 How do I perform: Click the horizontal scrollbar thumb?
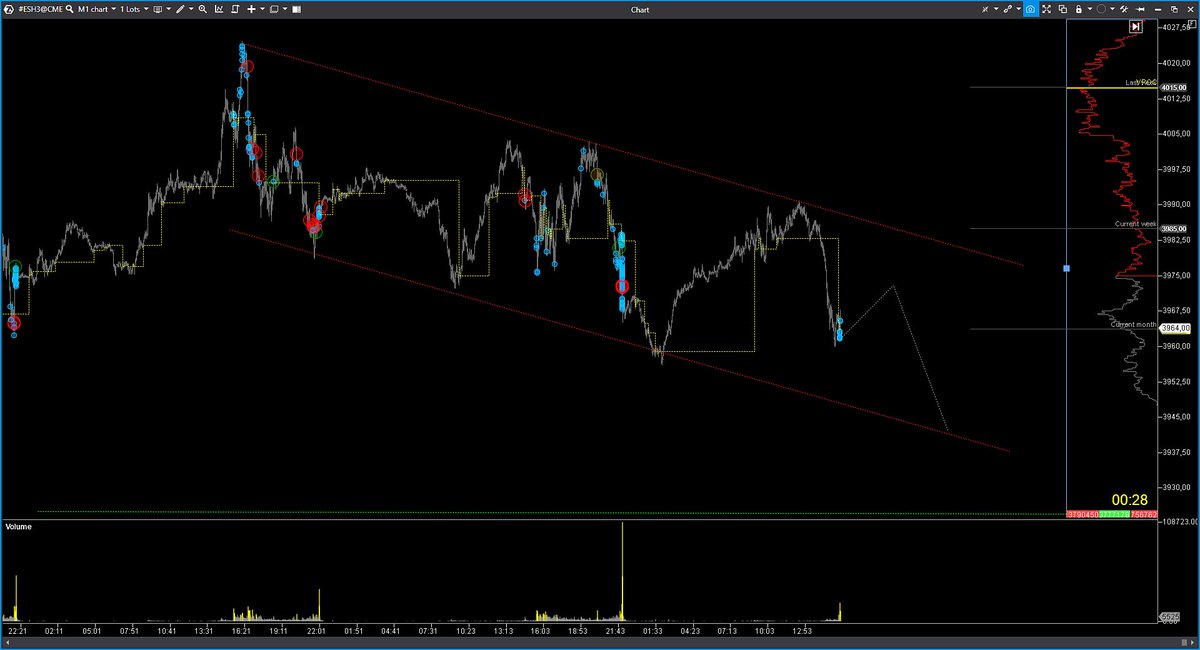pos(1184,642)
